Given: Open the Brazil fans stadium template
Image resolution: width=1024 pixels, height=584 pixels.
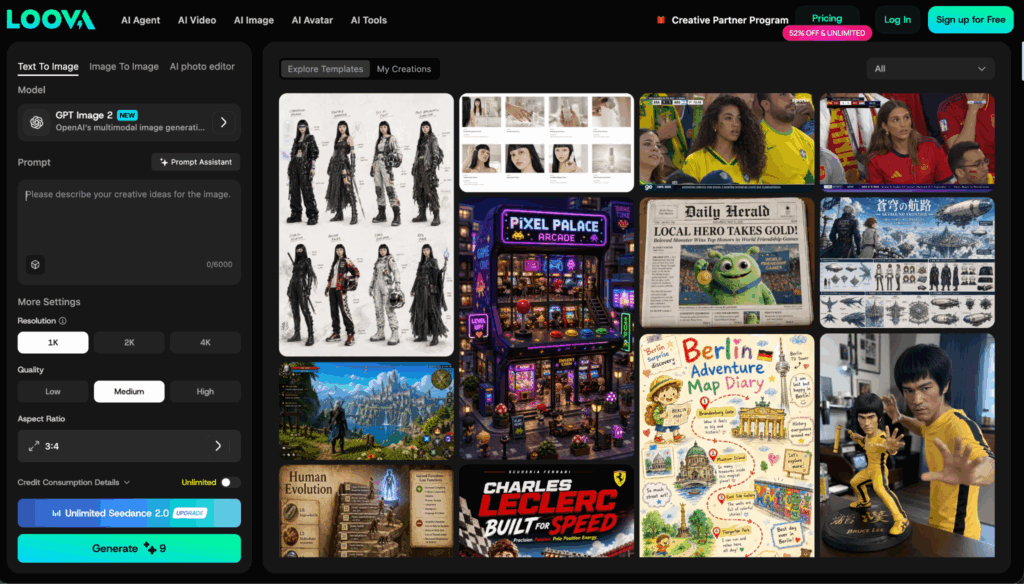Looking at the screenshot, I should coord(727,142).
